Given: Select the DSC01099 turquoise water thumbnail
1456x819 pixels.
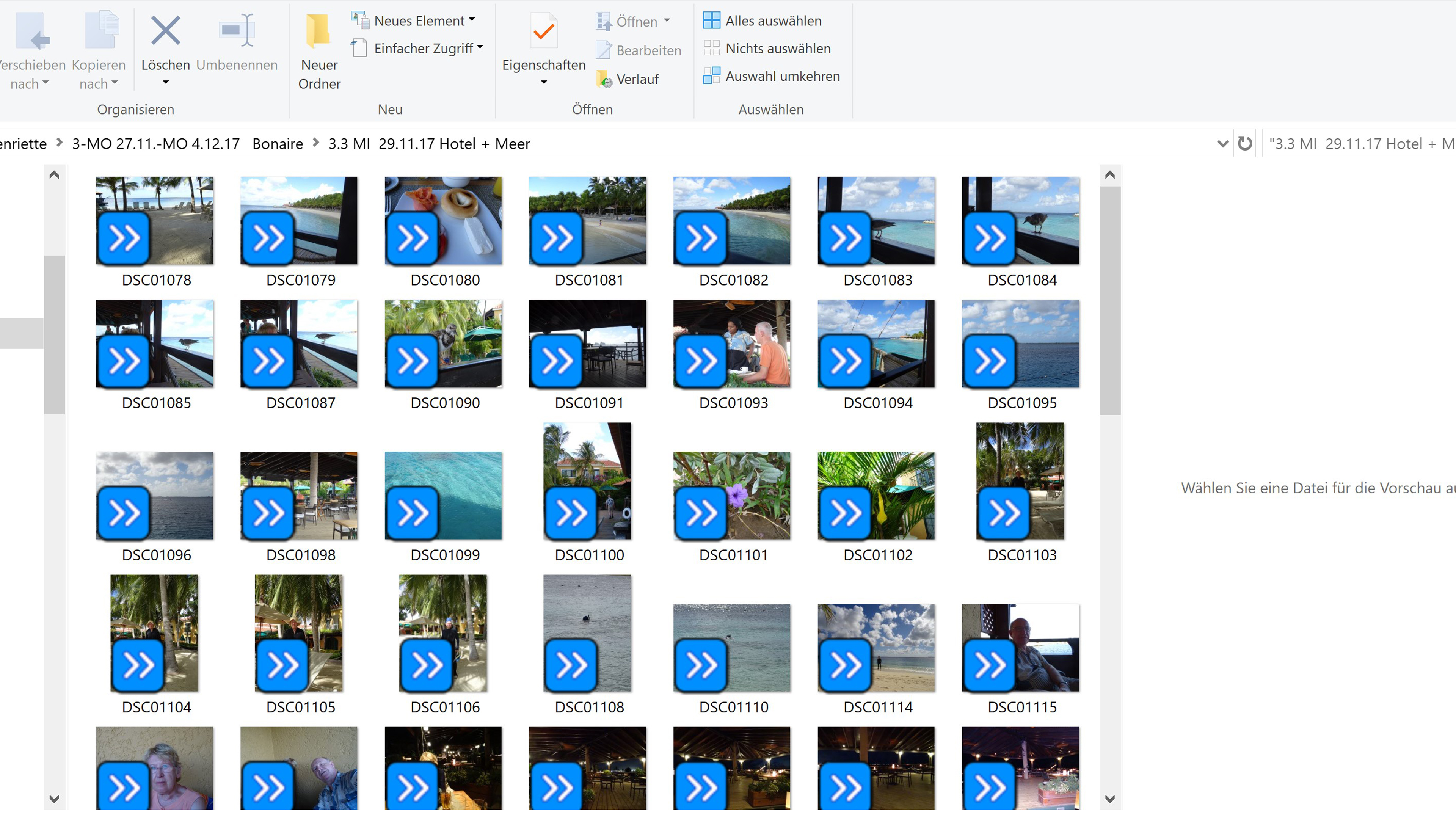Looking at the screenshot, I should pos(442,495).
